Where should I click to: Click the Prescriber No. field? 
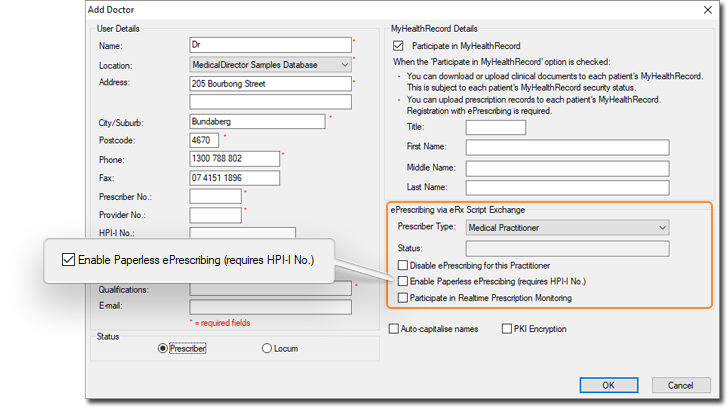[215, 196]
